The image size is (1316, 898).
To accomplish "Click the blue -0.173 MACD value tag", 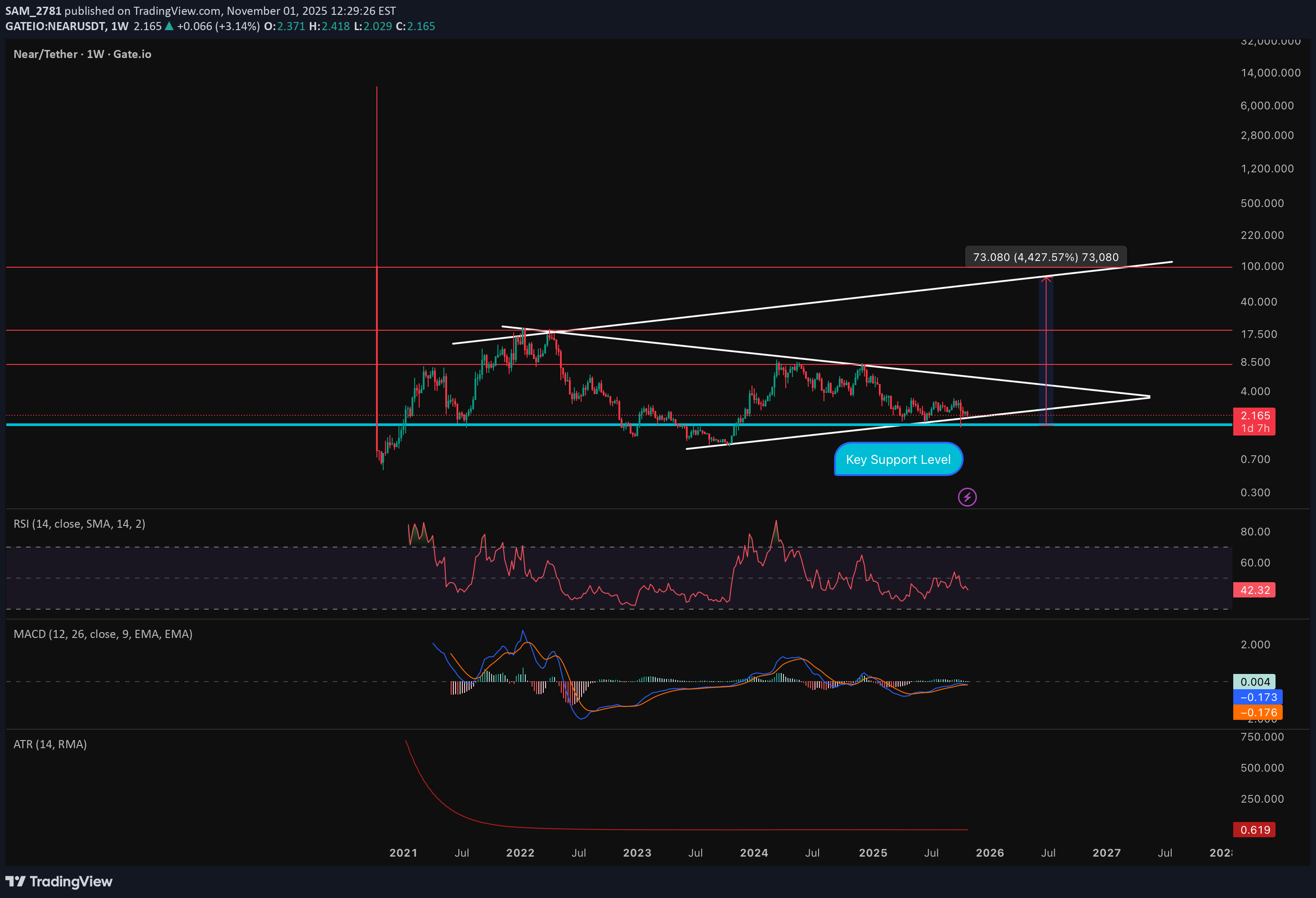I will pyautogui.click(x=1258, y=697).
